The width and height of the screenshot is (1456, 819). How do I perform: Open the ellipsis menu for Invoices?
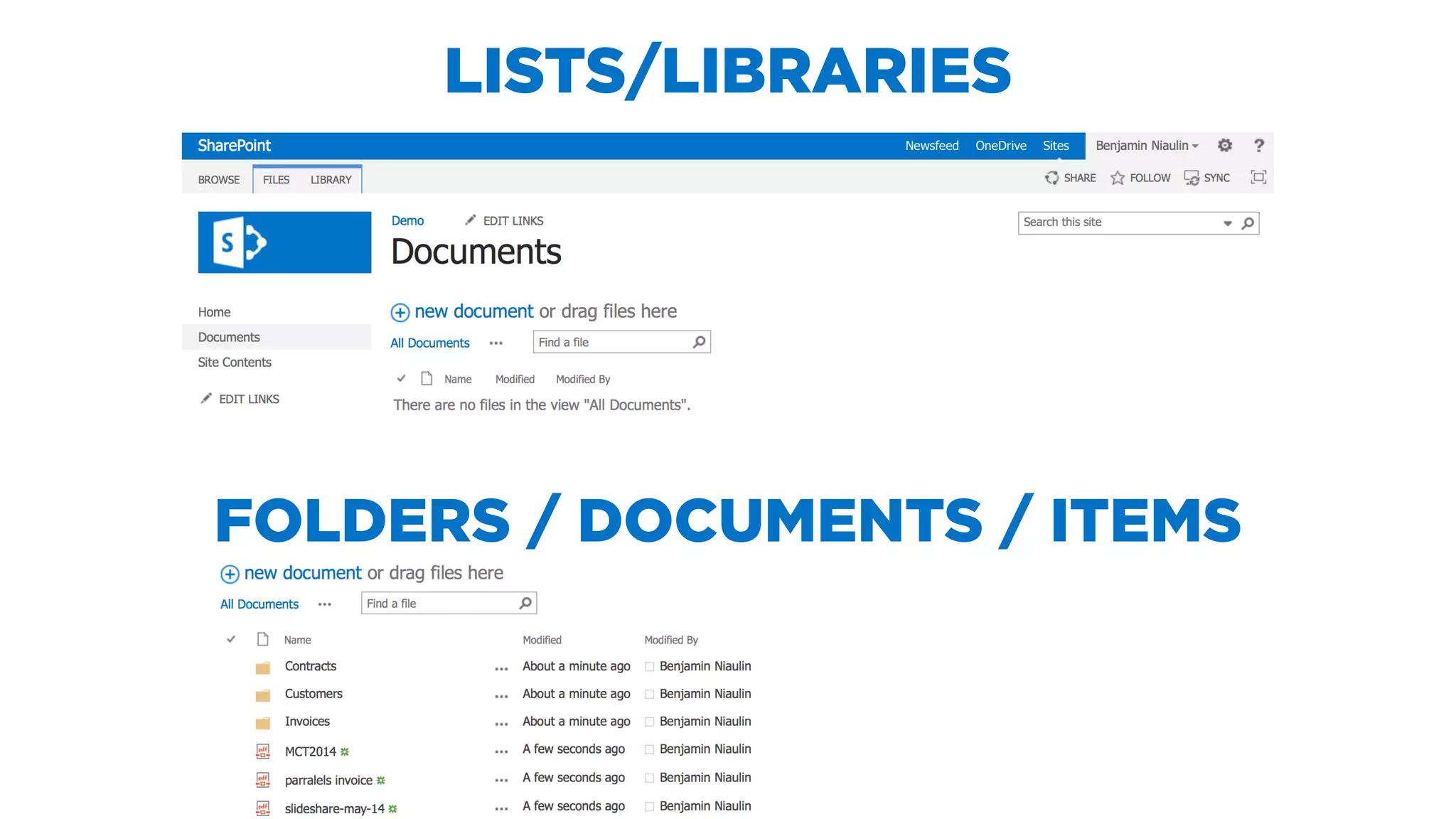(501, 724)
